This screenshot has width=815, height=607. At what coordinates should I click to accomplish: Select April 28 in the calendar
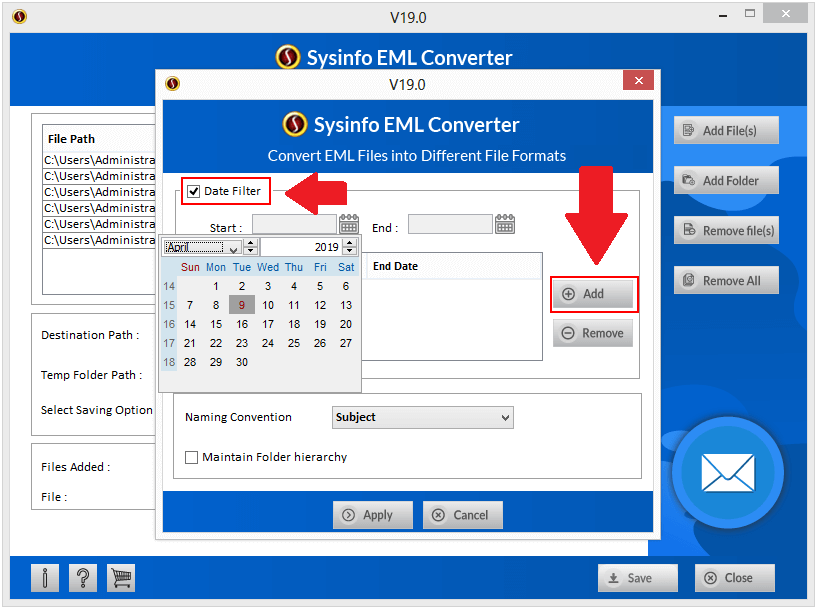190,362
